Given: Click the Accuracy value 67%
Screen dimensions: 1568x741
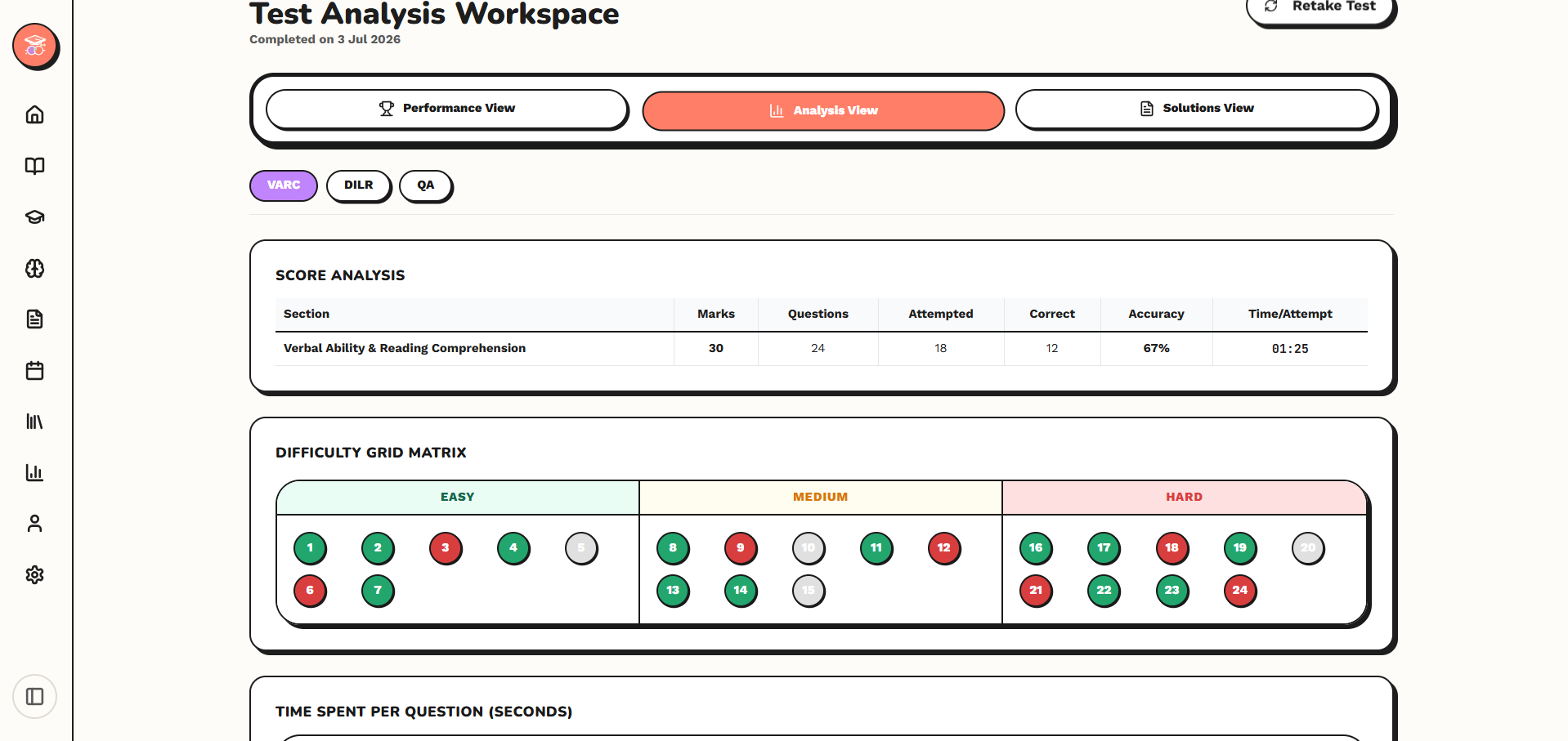Looking at the screenshot, I should (x=1156, y=349).
